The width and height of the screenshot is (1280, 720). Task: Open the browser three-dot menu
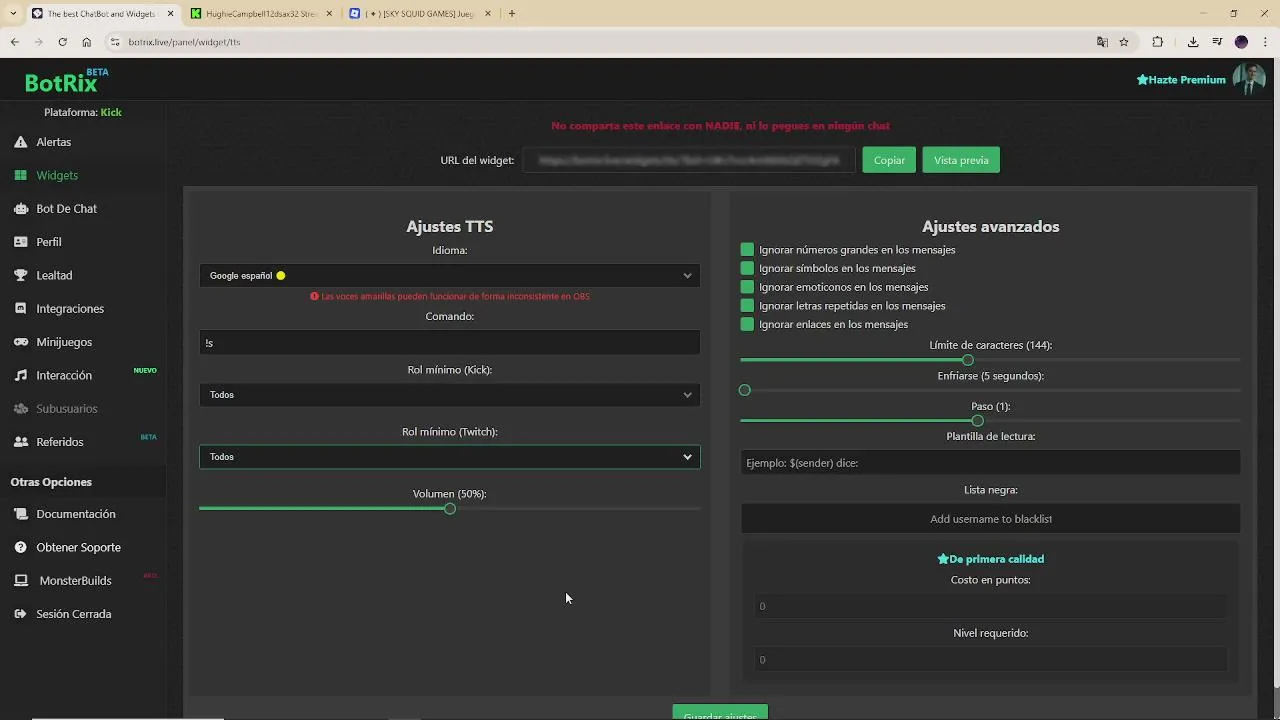point(1264,42)
